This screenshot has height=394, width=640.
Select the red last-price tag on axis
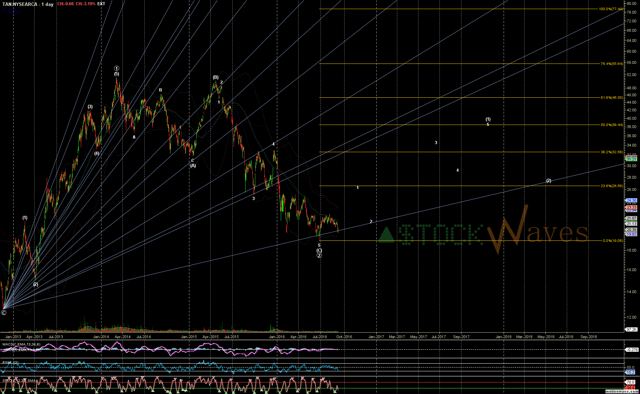[x=631, y=207]
